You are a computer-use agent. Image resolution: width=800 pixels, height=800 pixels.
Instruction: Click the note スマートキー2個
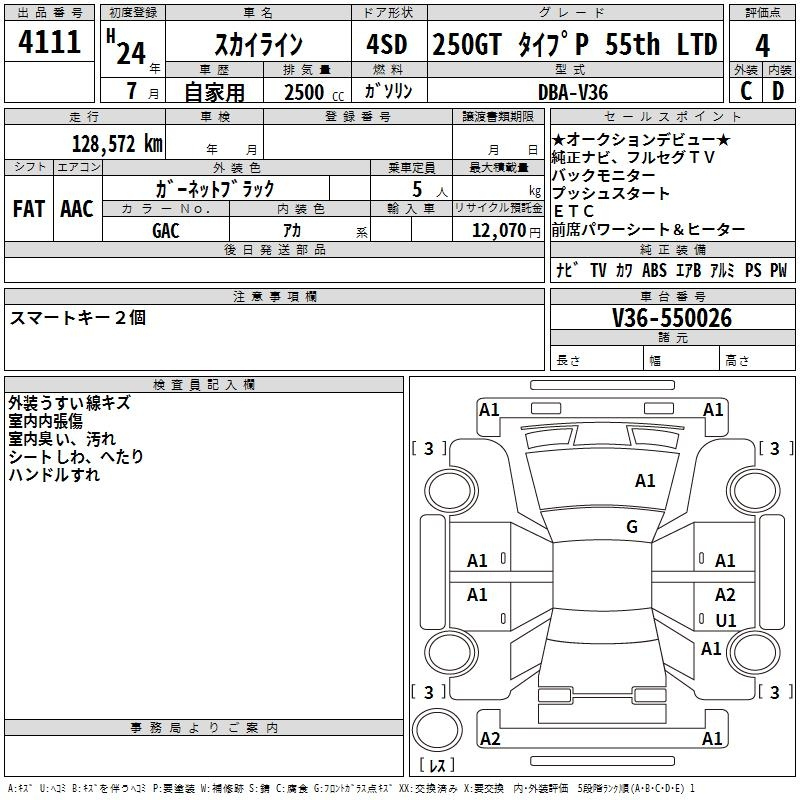78,317
